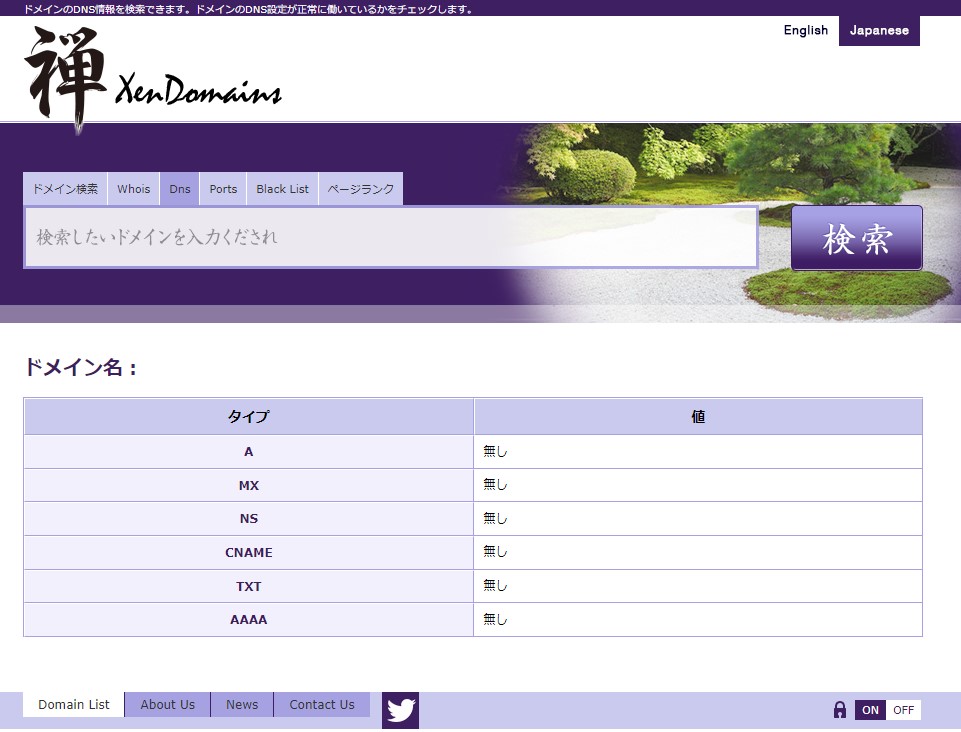The width and height of the screenshot is (961, 732).
Task: Click the ドメイン名 heading
Action: pos(80,367)
